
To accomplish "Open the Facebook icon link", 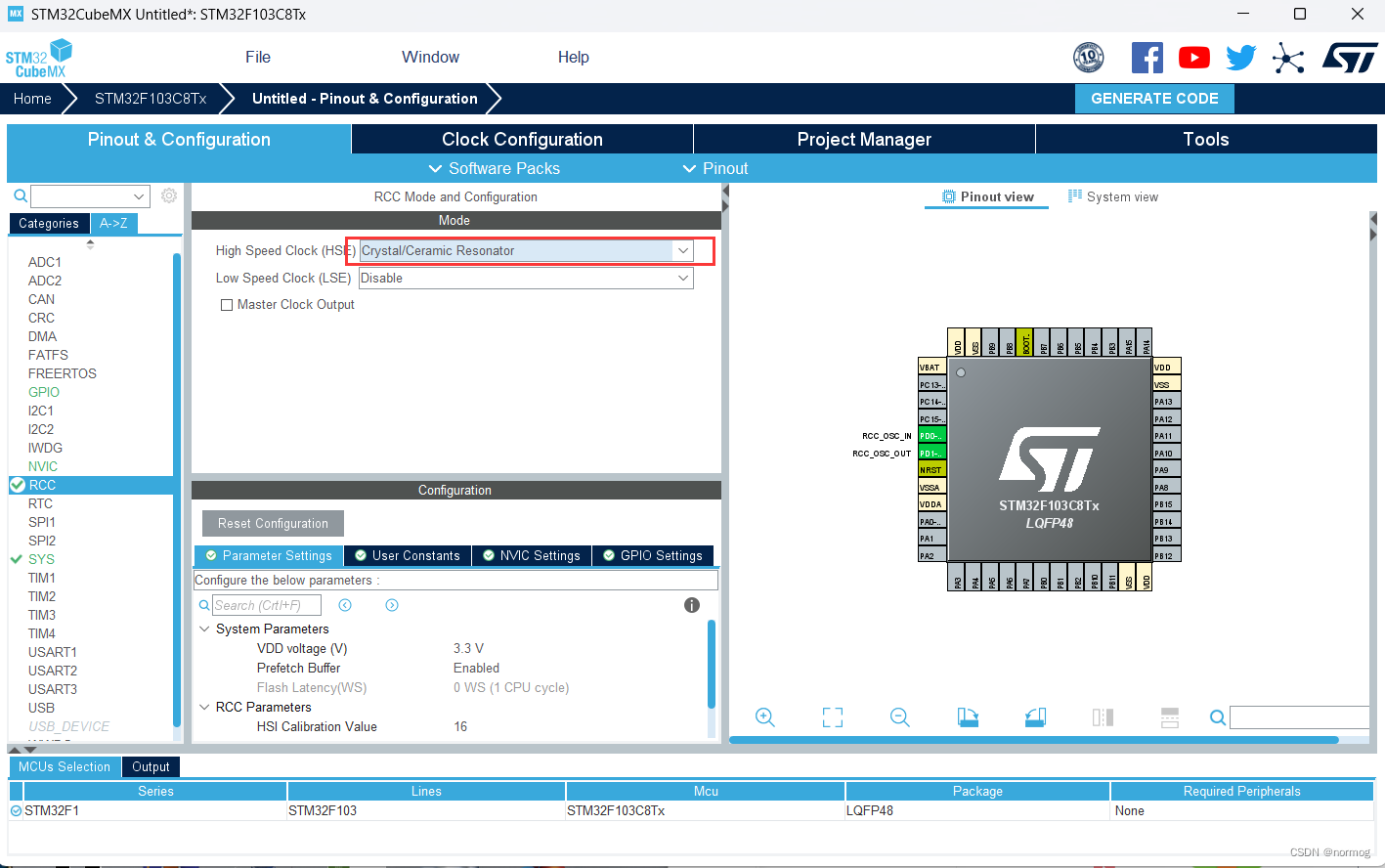I will 1147,58.
